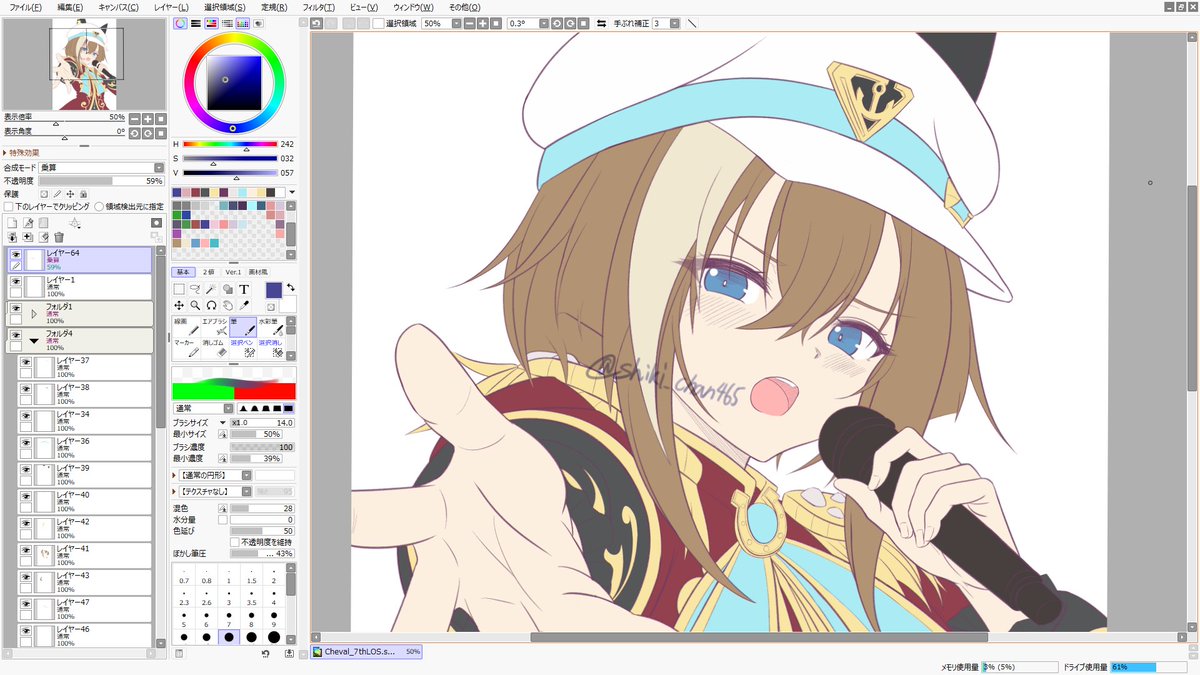Open the 手ぶれ補正 stabilizer dropdown

pyautogui.click(x=666, y=22)
